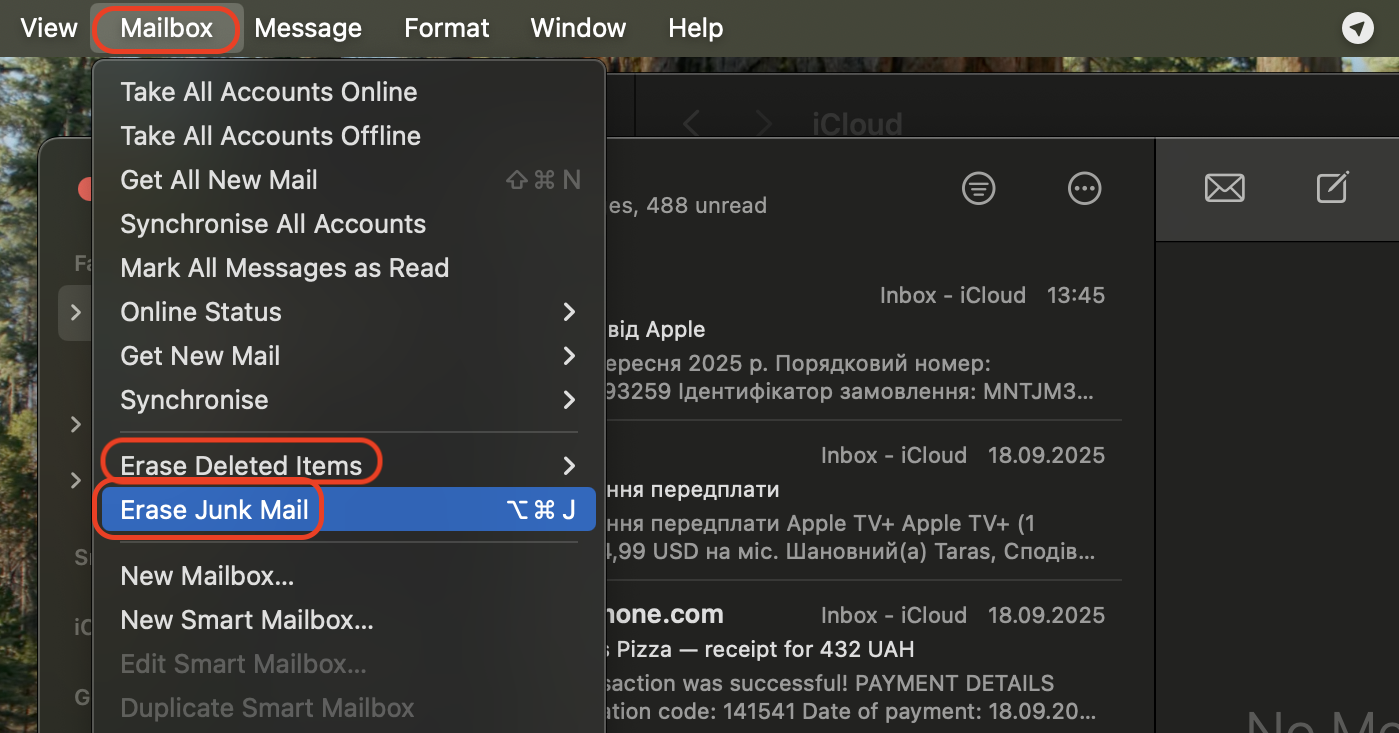Expand the sidebar mailbox chevron
The width and height of the screenshot is (1399, 733).
[x=75, y=312]
